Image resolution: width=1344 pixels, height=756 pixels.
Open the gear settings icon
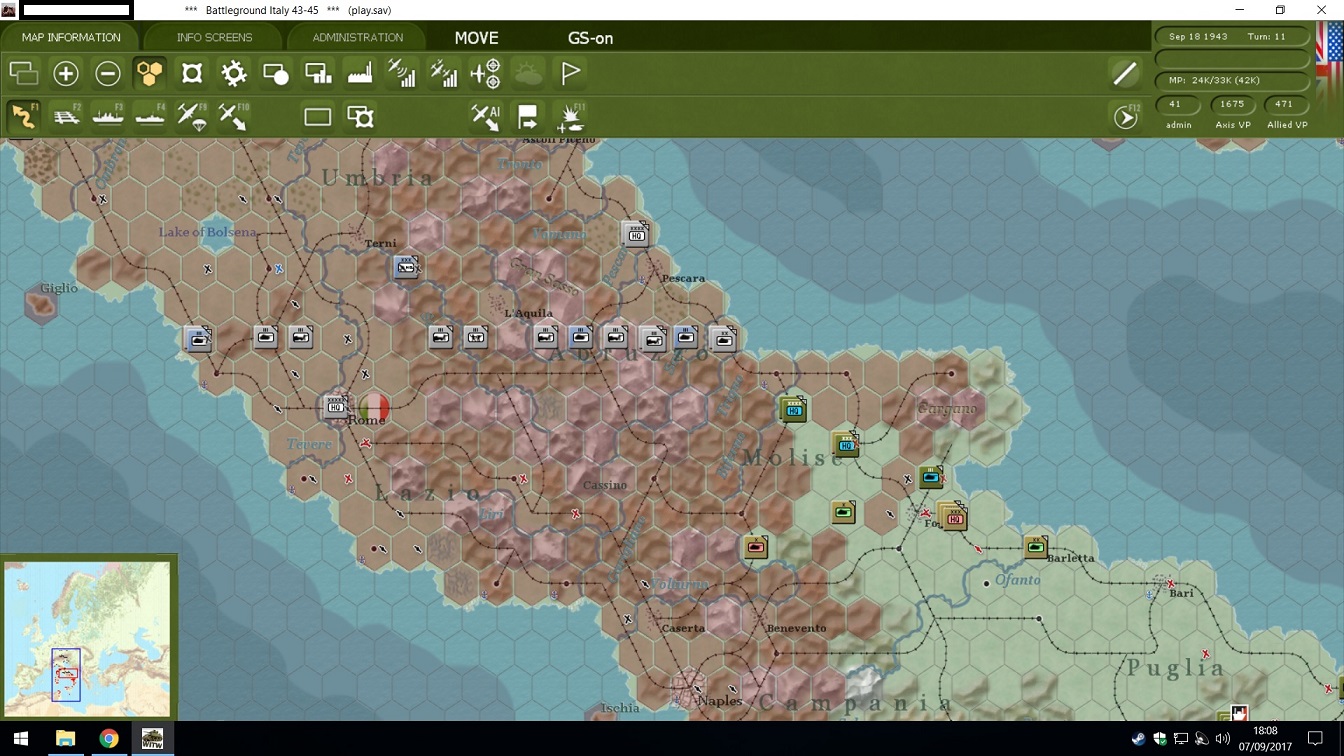point(234,73)
